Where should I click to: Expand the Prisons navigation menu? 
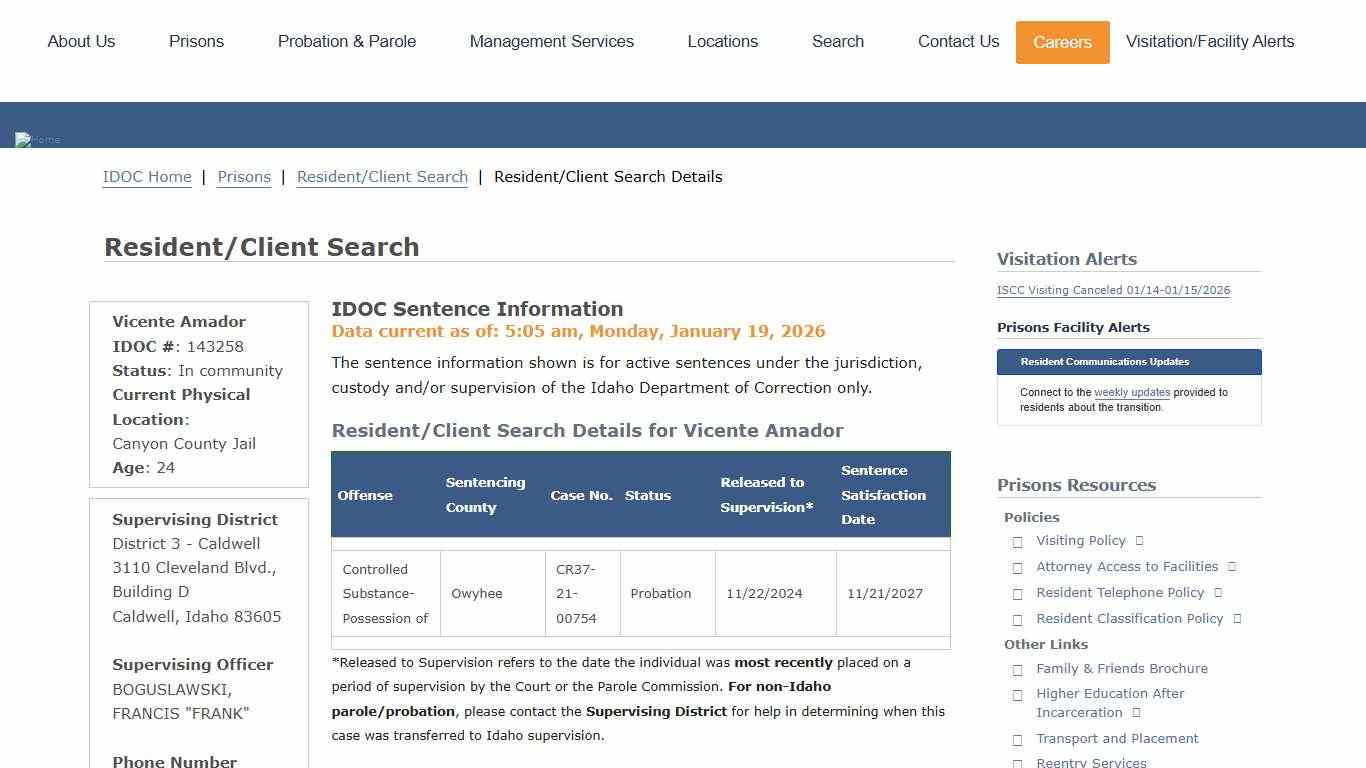[196, 42]
